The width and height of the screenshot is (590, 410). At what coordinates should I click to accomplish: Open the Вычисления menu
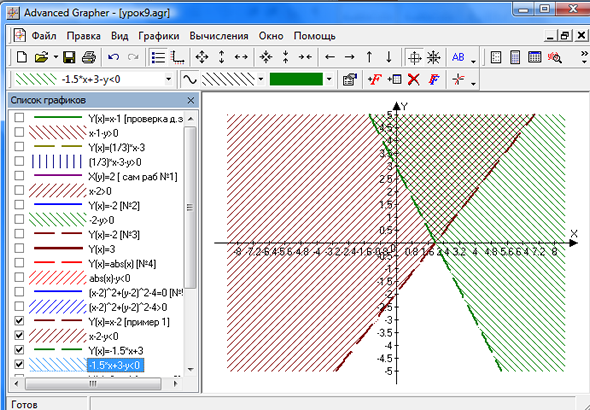(x=219, y=36)
